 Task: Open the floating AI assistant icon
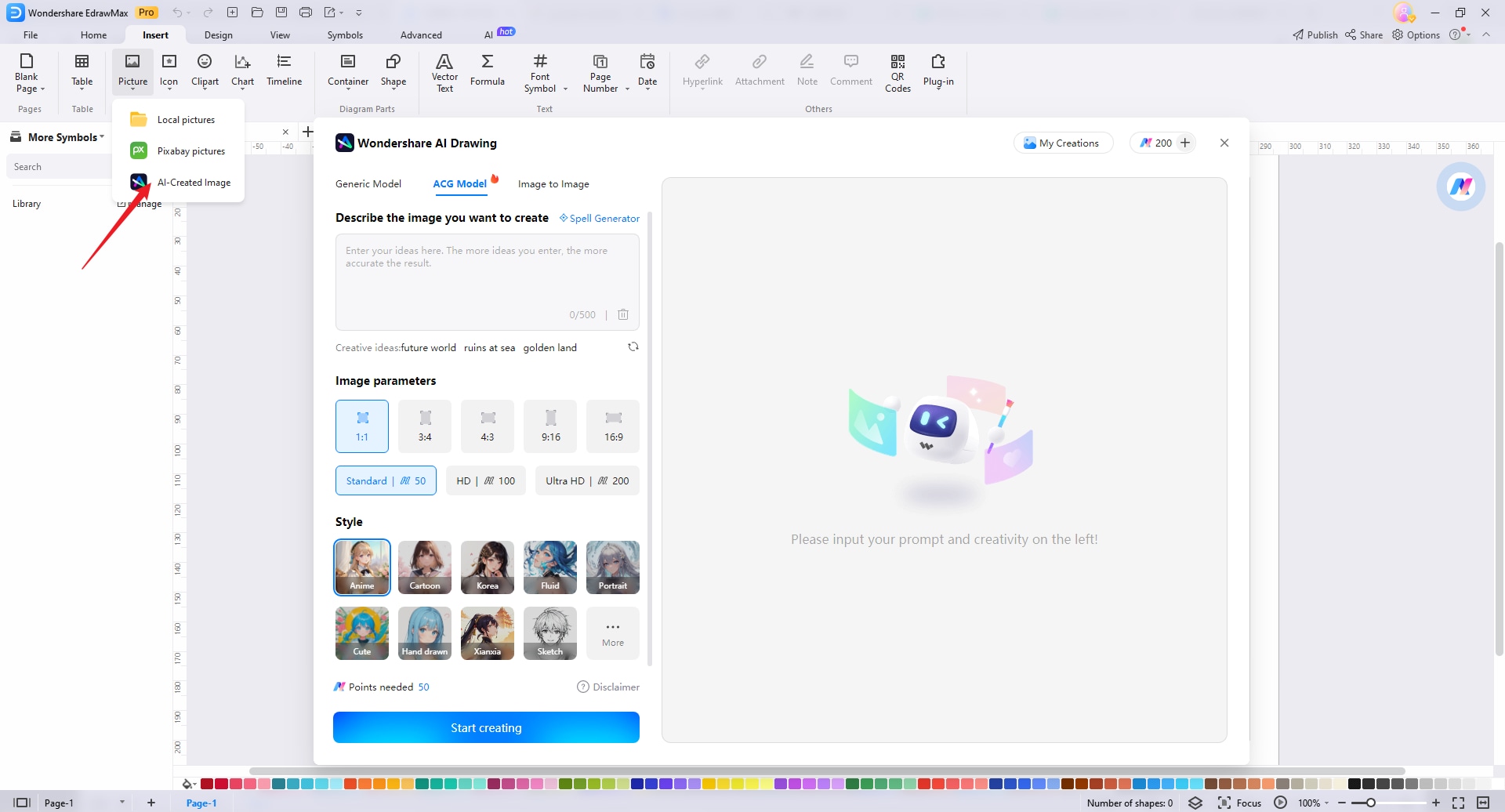coord(1461,187)
